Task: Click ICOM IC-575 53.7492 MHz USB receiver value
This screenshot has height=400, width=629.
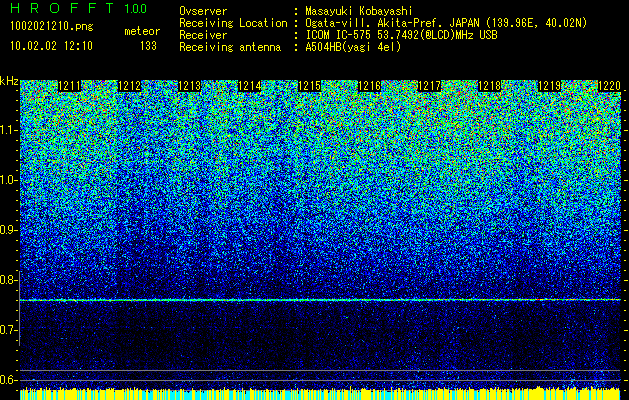Action: 402,35
